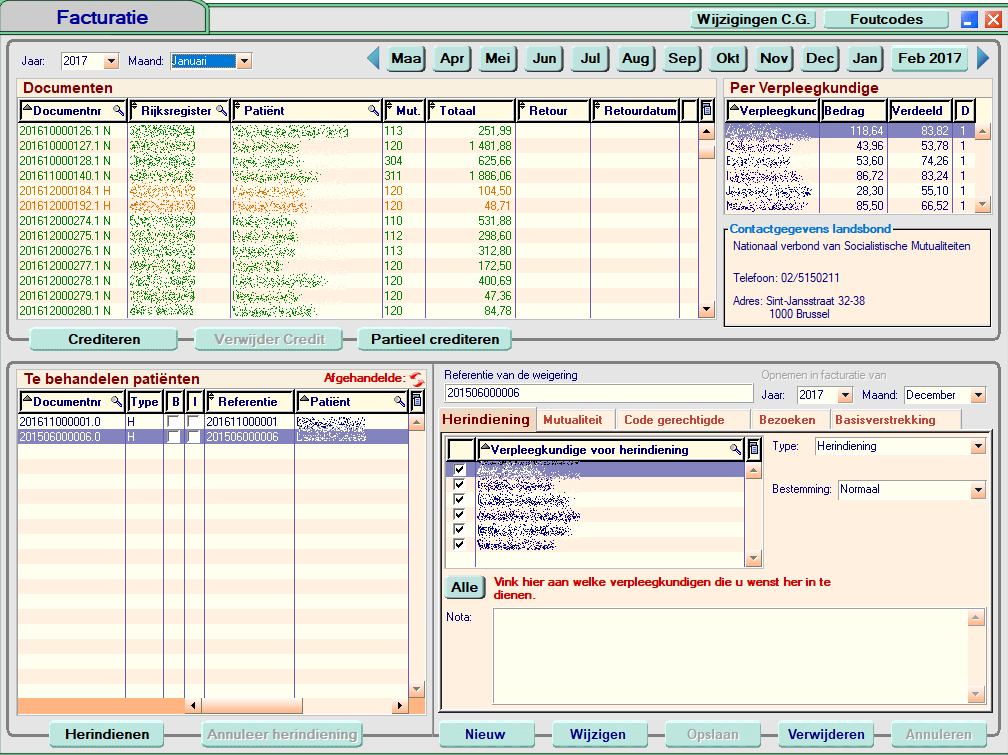
Task: Open the Bestemming dropdown set to Normaal
Action: coord(977,490)
